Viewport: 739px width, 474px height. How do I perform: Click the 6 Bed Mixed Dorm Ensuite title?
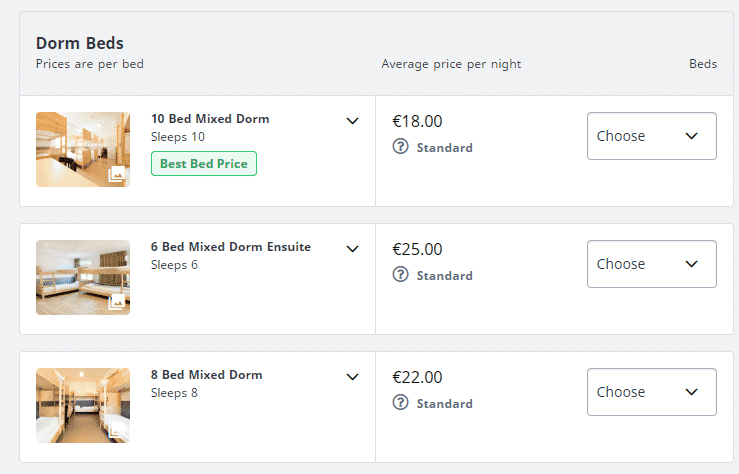coord(231,247)
